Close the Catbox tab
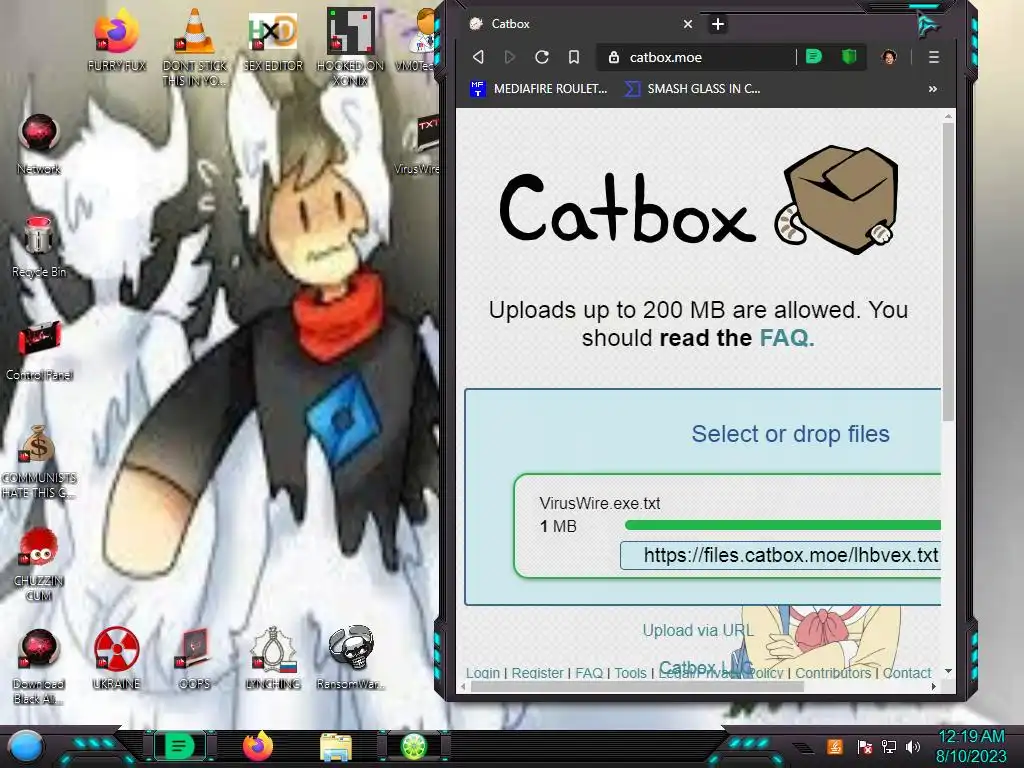The image size is (1024, 768). coord(687,24)
